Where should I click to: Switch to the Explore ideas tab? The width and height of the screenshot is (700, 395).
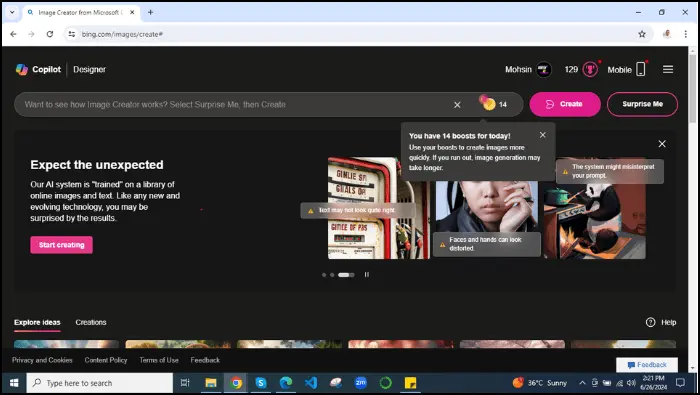tap(37, 322)
